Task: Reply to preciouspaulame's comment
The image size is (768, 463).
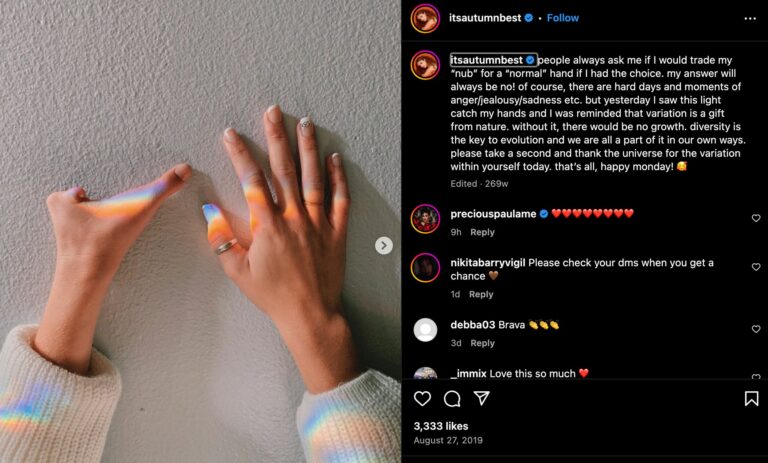Action: click(x=482, y=232)
